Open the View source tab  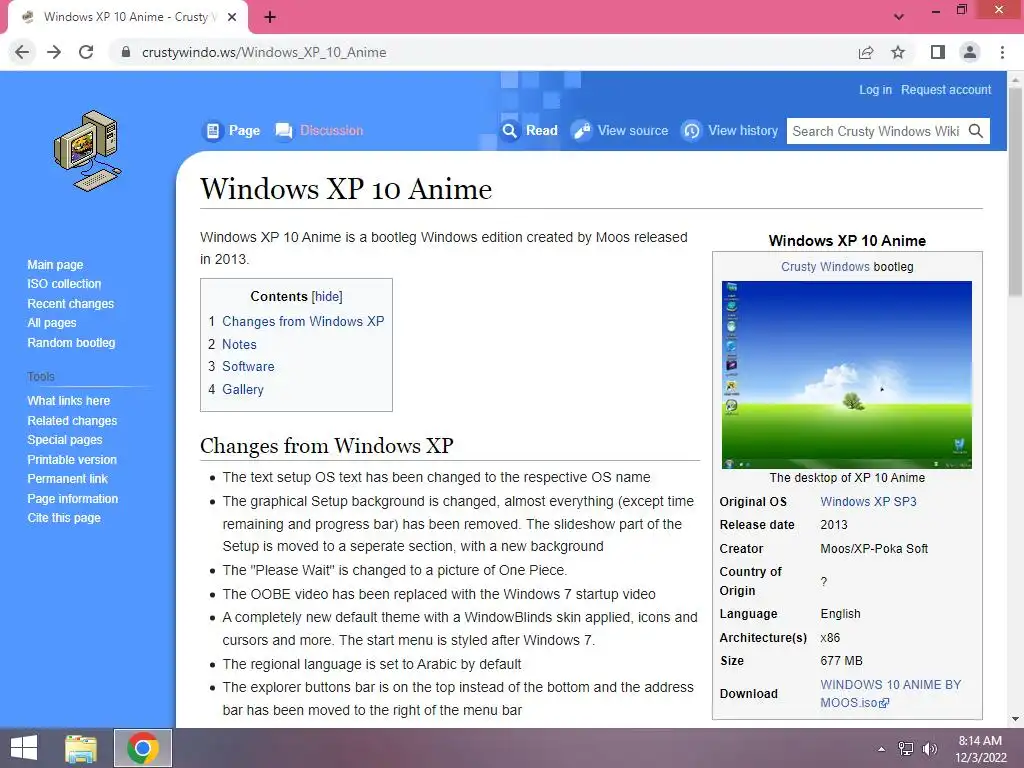point(620,131)
